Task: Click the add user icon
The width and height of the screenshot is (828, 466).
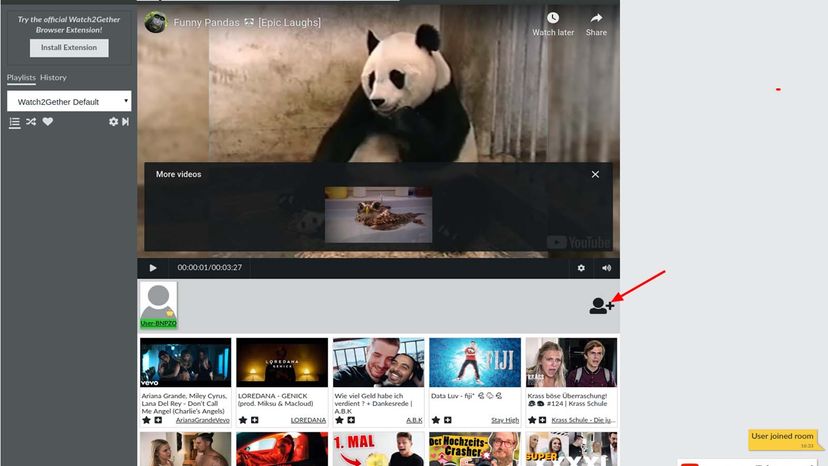Action: click(x=601, y=306)
